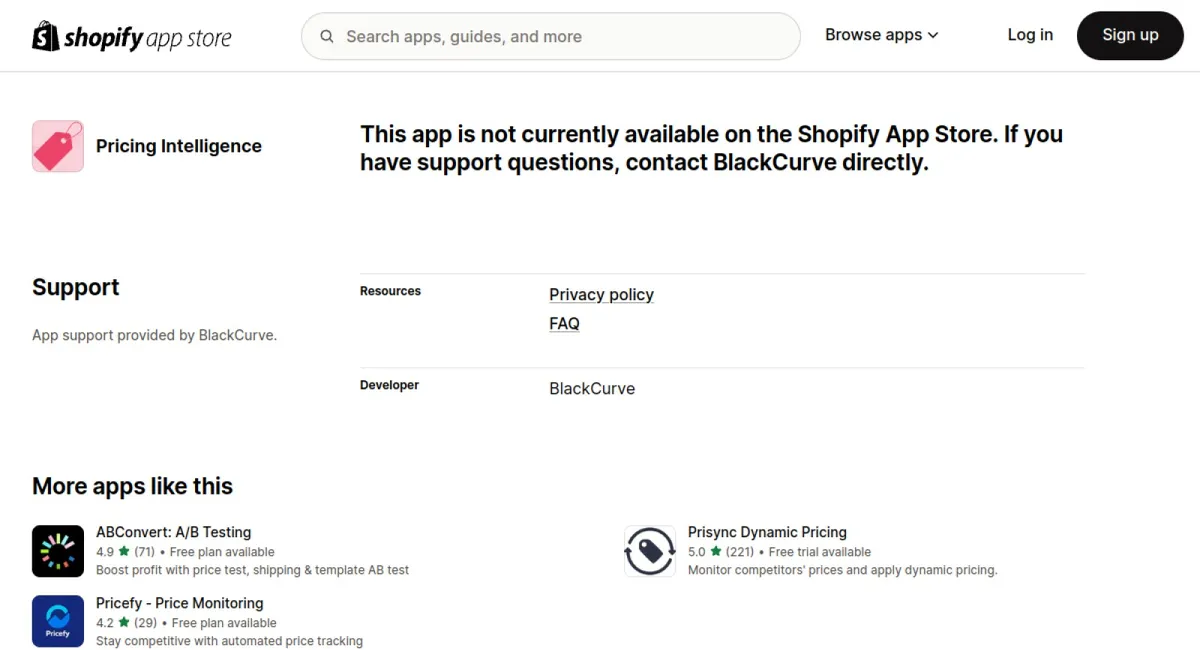Click the ABConvert rating star
Image resolution: width=1200 pixels, height=650 pixels.
coord(124,551)
